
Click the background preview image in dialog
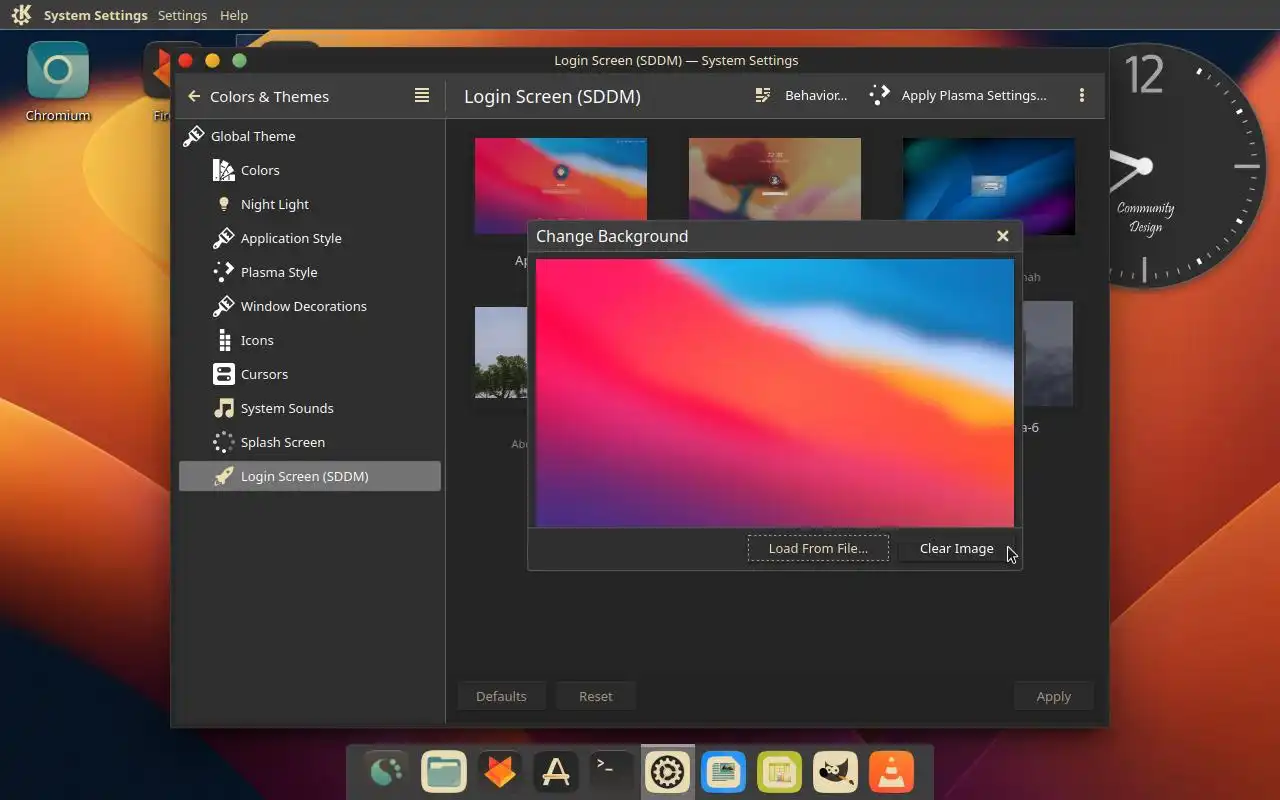775,393
